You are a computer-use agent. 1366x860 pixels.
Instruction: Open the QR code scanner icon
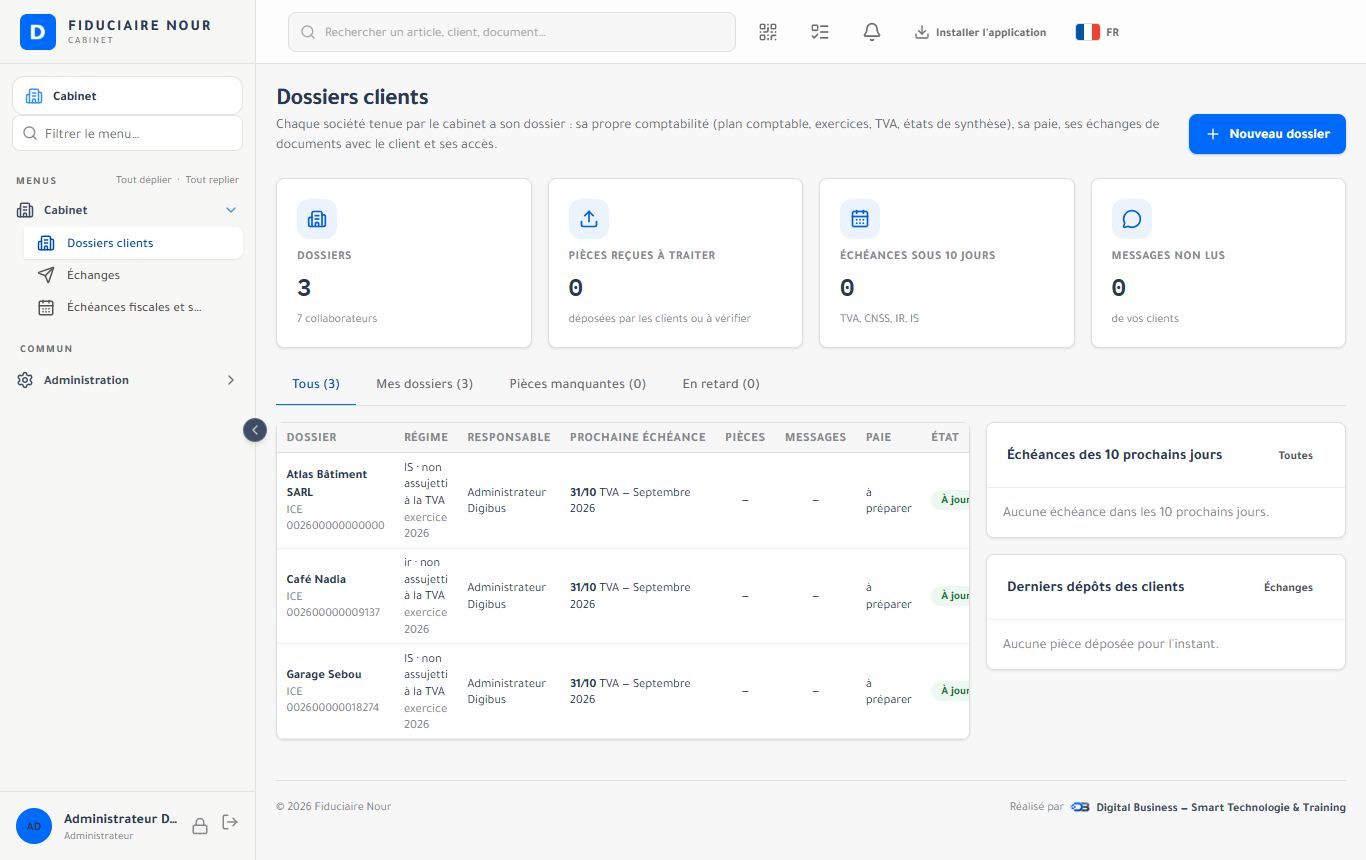[768, 32]
